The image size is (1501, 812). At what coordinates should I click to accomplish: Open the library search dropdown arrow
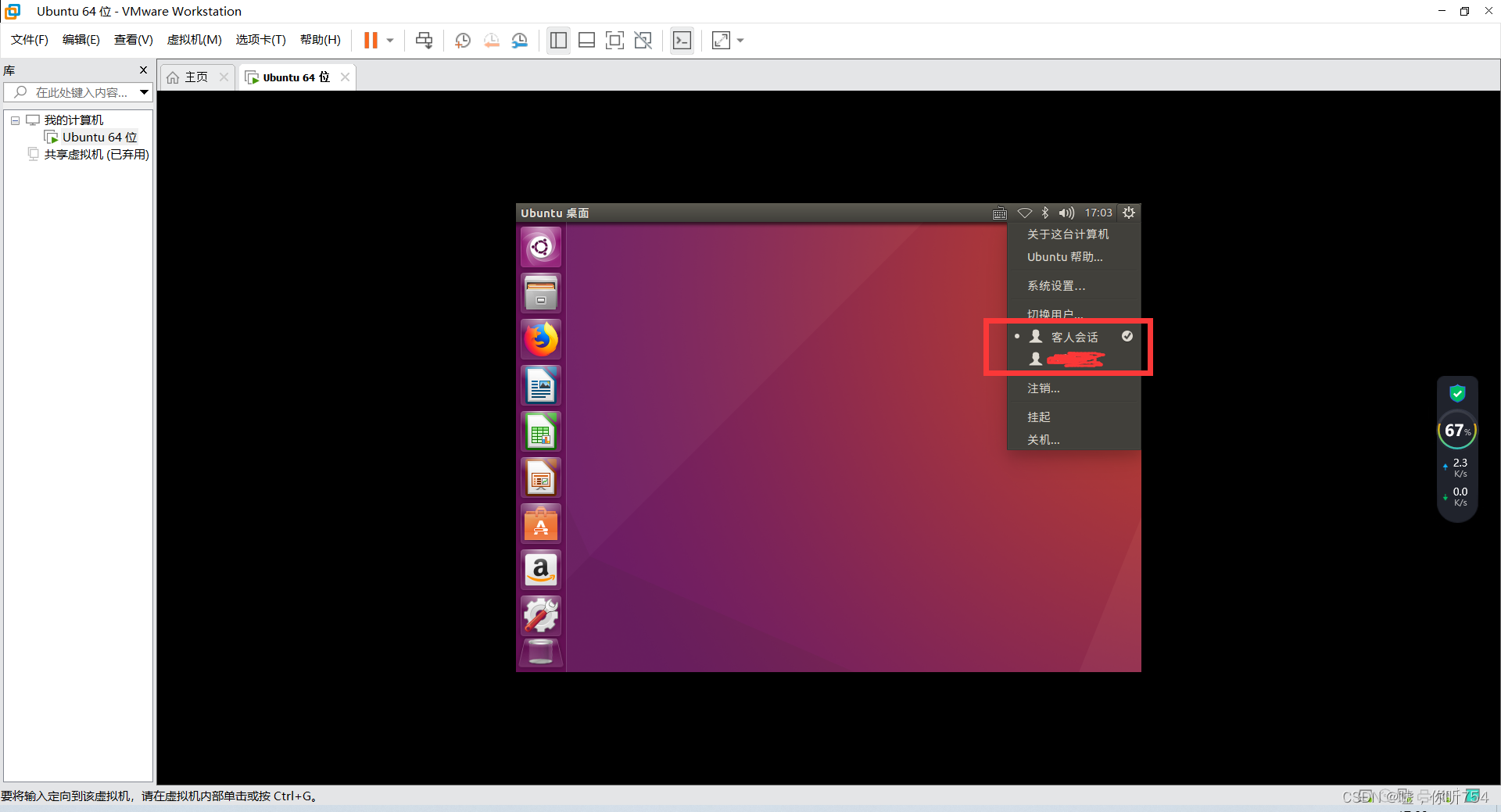click(x=145, y=92)
